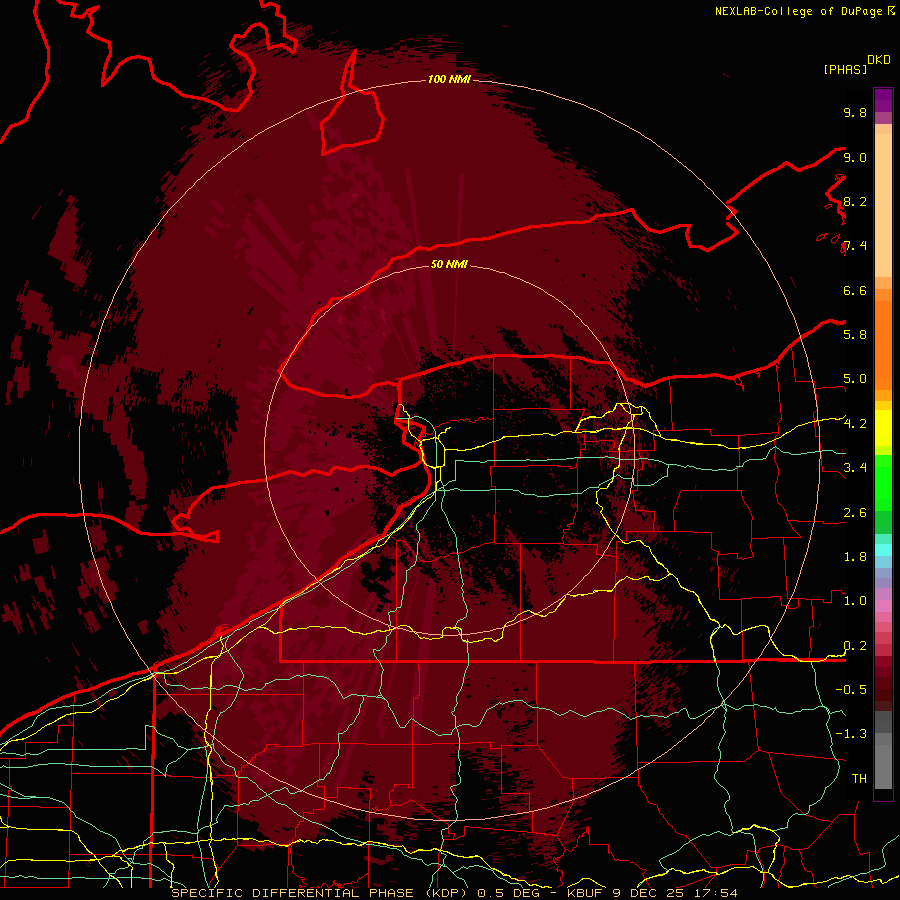Click the 6.6 scale value
Image resolution: width=900 pixels, height=900 pixels.
point(855,290)
